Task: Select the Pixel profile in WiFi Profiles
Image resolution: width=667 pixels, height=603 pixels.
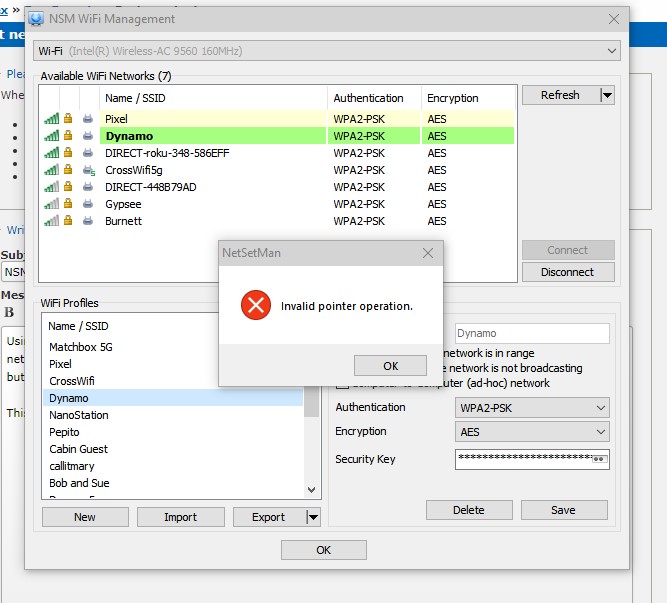Action: 173,364
